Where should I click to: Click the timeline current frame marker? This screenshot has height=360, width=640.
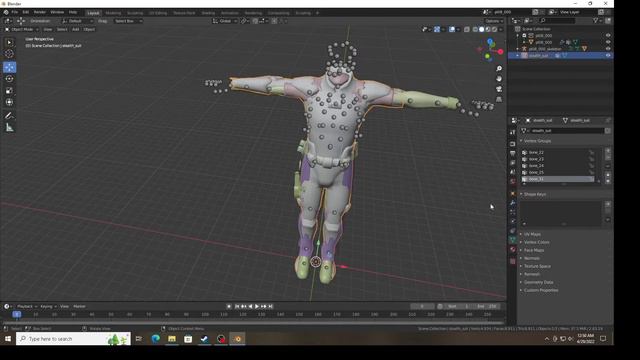tap(16, 314)
